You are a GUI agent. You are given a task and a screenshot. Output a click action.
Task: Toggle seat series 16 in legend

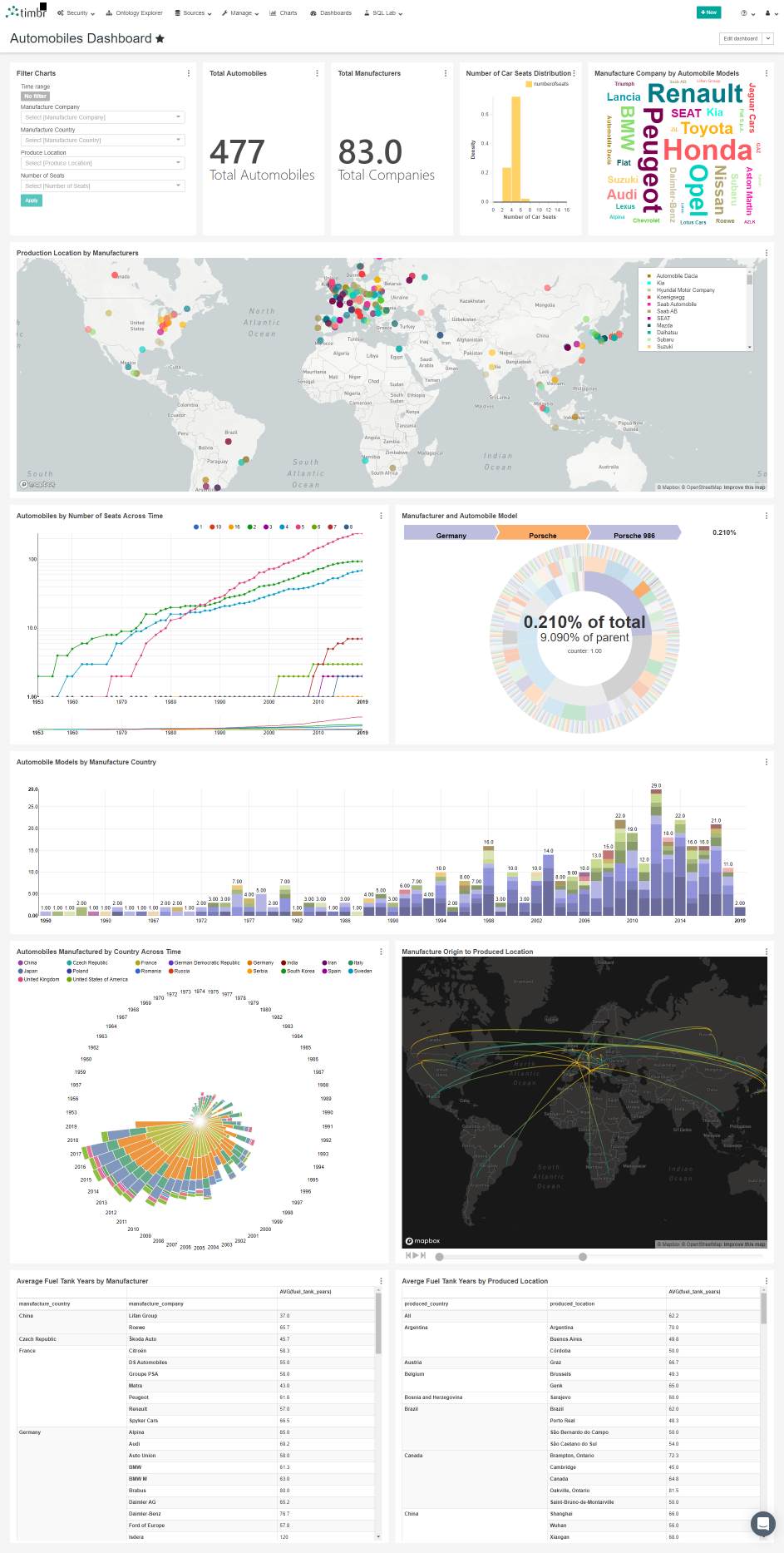[234, 527]
